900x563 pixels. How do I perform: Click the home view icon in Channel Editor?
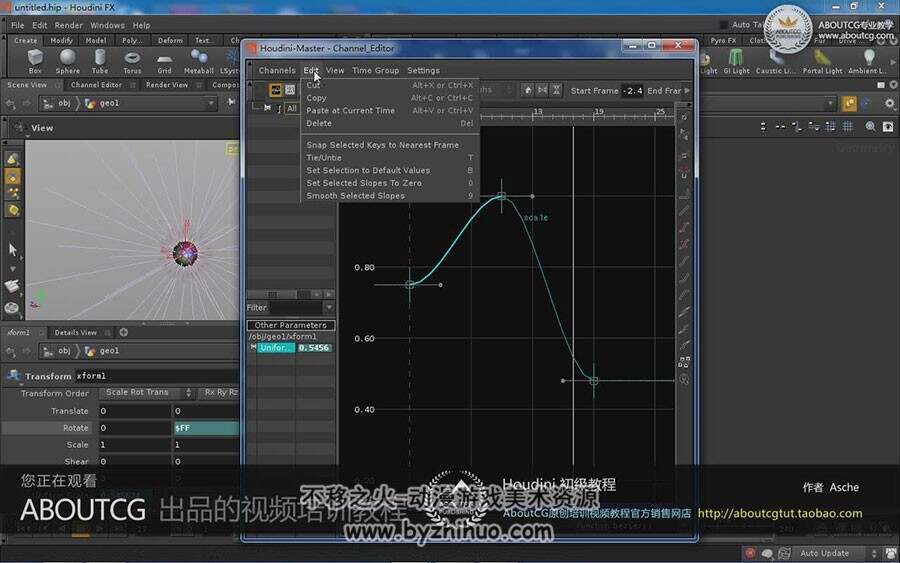tap(528, 90)
